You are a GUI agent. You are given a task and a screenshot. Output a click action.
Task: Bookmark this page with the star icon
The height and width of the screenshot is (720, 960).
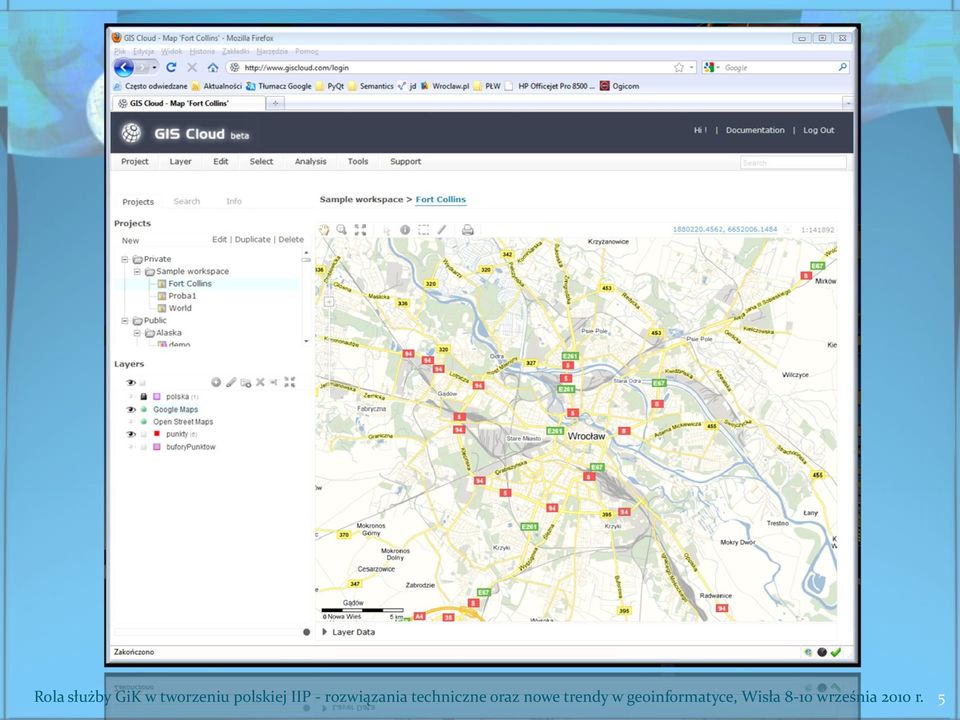pyautogui.click(x=678, y=67)
